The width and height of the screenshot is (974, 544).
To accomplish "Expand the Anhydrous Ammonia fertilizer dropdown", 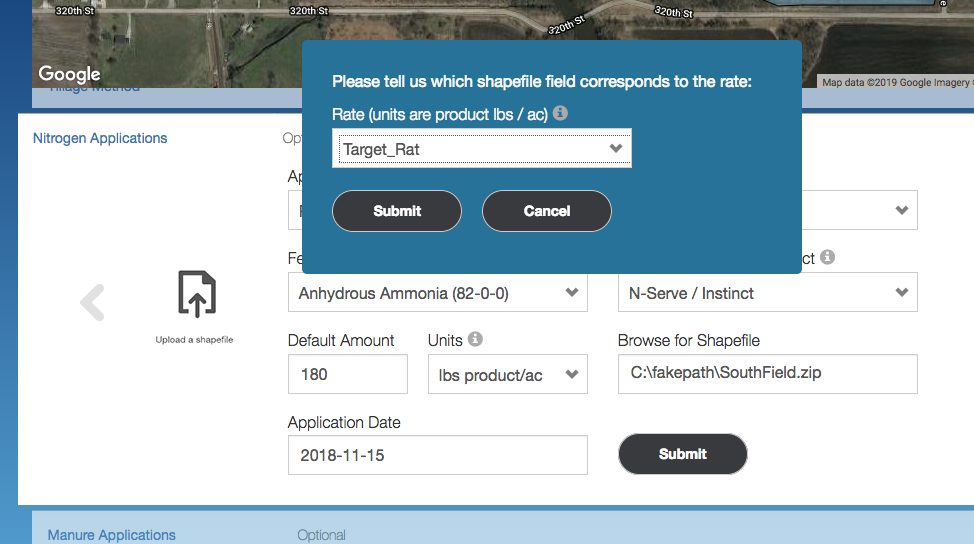I will tap(438, 293).
